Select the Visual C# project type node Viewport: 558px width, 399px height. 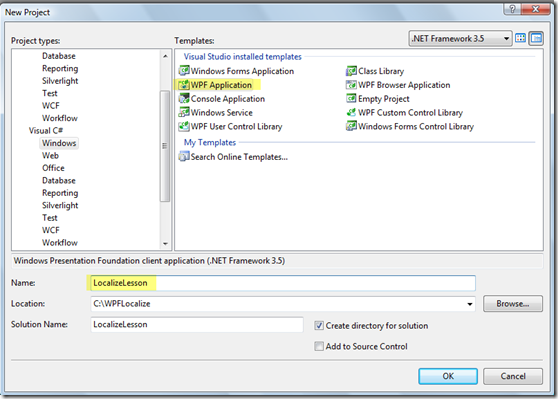coord(46,131)
